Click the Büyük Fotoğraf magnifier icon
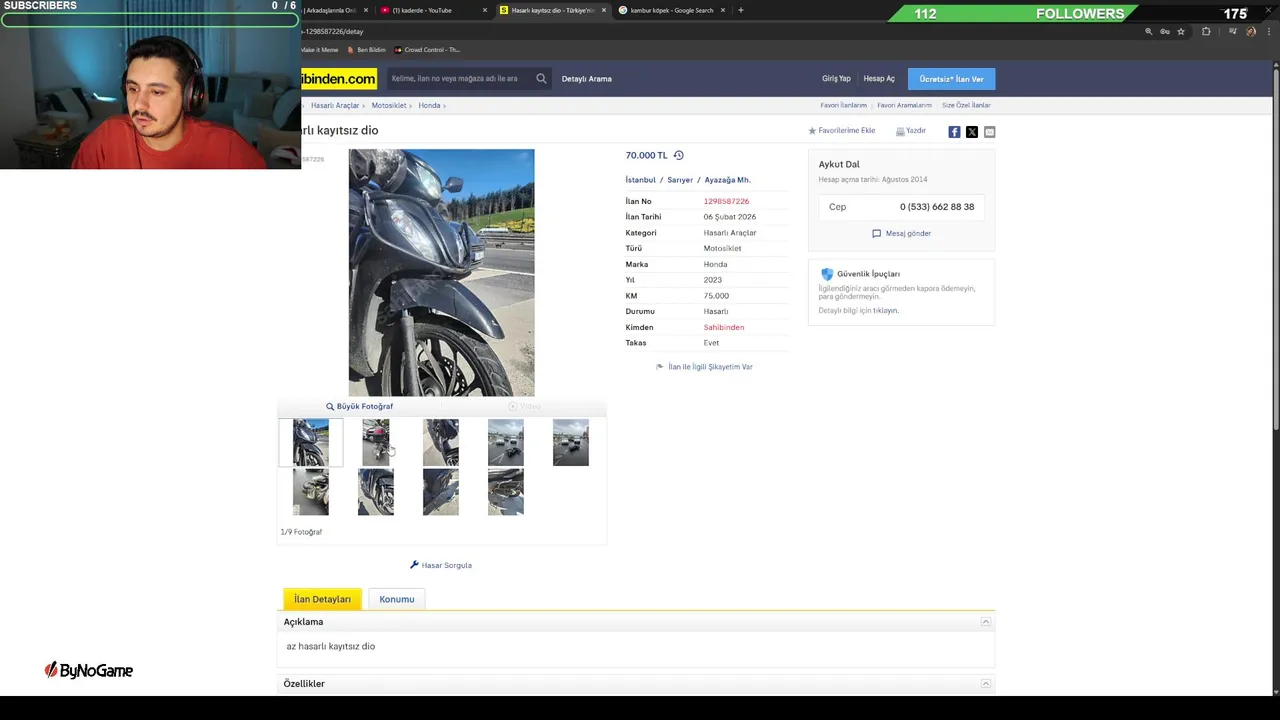 (x=330, y=406)
